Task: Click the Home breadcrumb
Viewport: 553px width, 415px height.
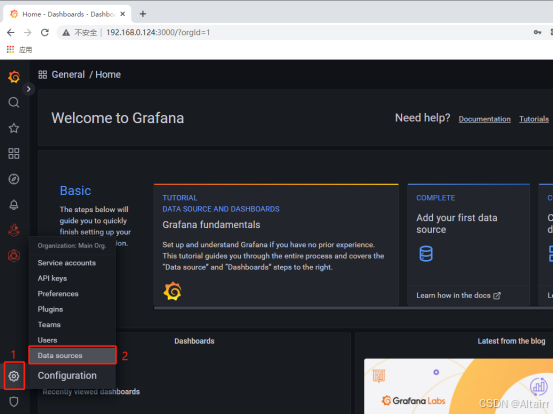Action: pyautogui.click(x=108, y=75)
